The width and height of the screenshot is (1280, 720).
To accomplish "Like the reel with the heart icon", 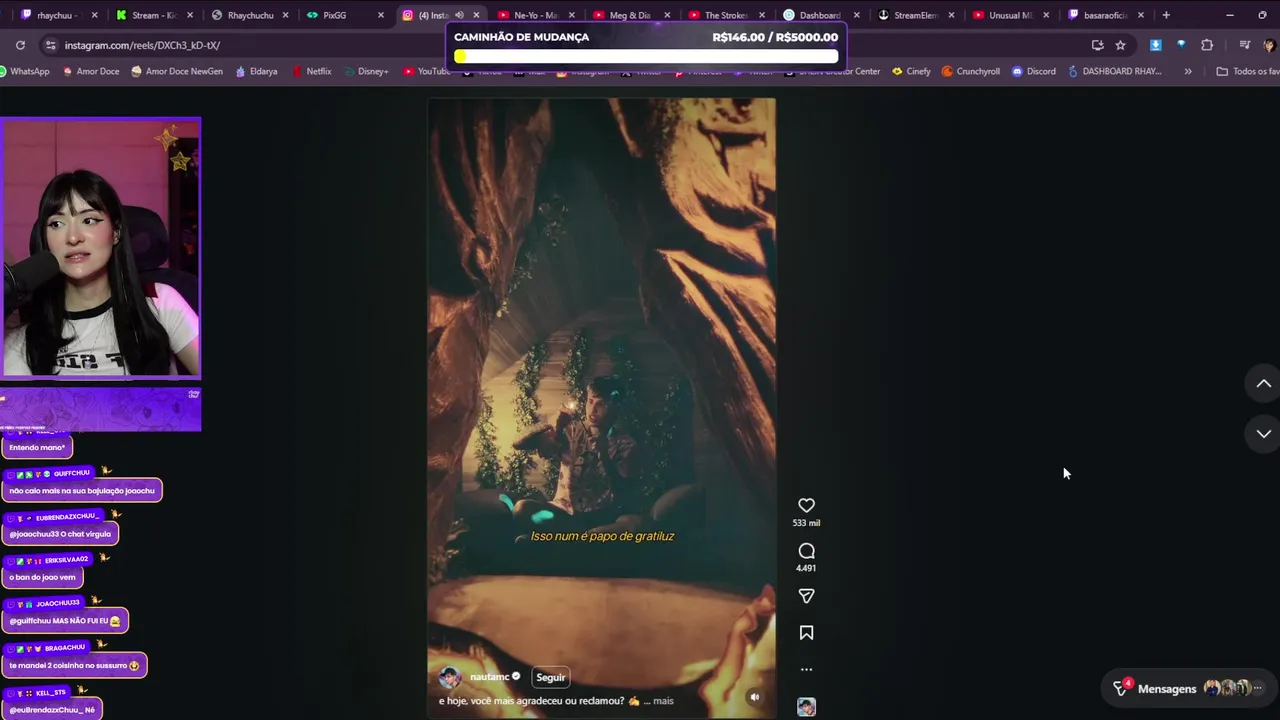I will (x=806, y=506).
